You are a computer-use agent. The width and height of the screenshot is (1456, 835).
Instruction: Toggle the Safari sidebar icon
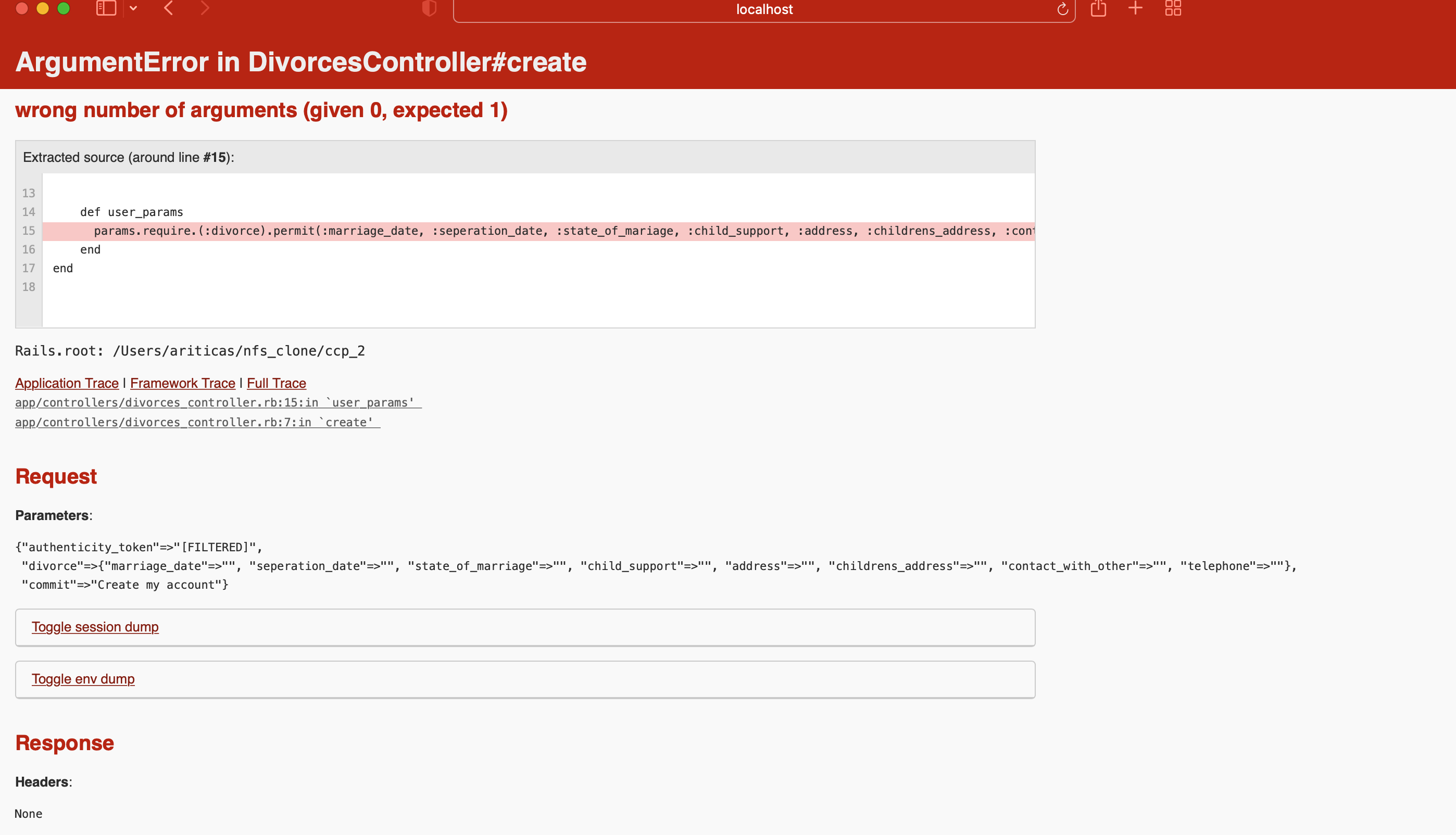pyautogui.click(x=106, y=8)
